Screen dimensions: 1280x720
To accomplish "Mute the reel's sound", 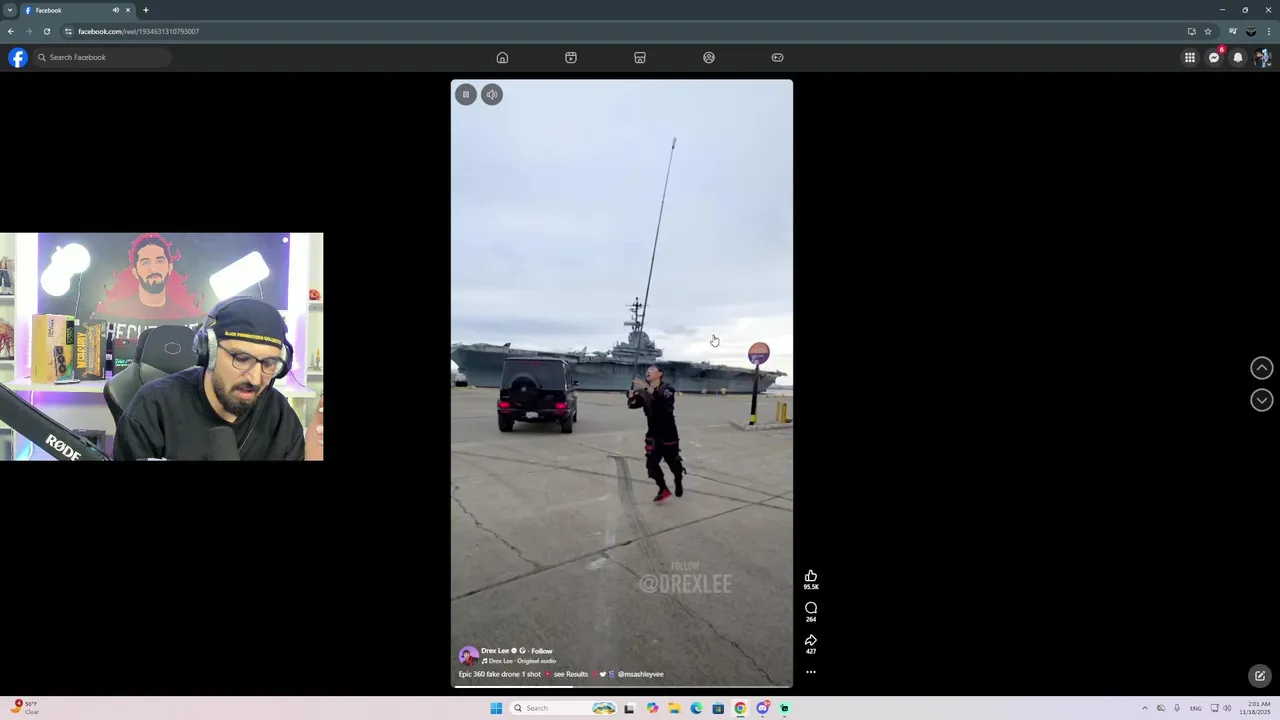I will click(x=491, y=94).
